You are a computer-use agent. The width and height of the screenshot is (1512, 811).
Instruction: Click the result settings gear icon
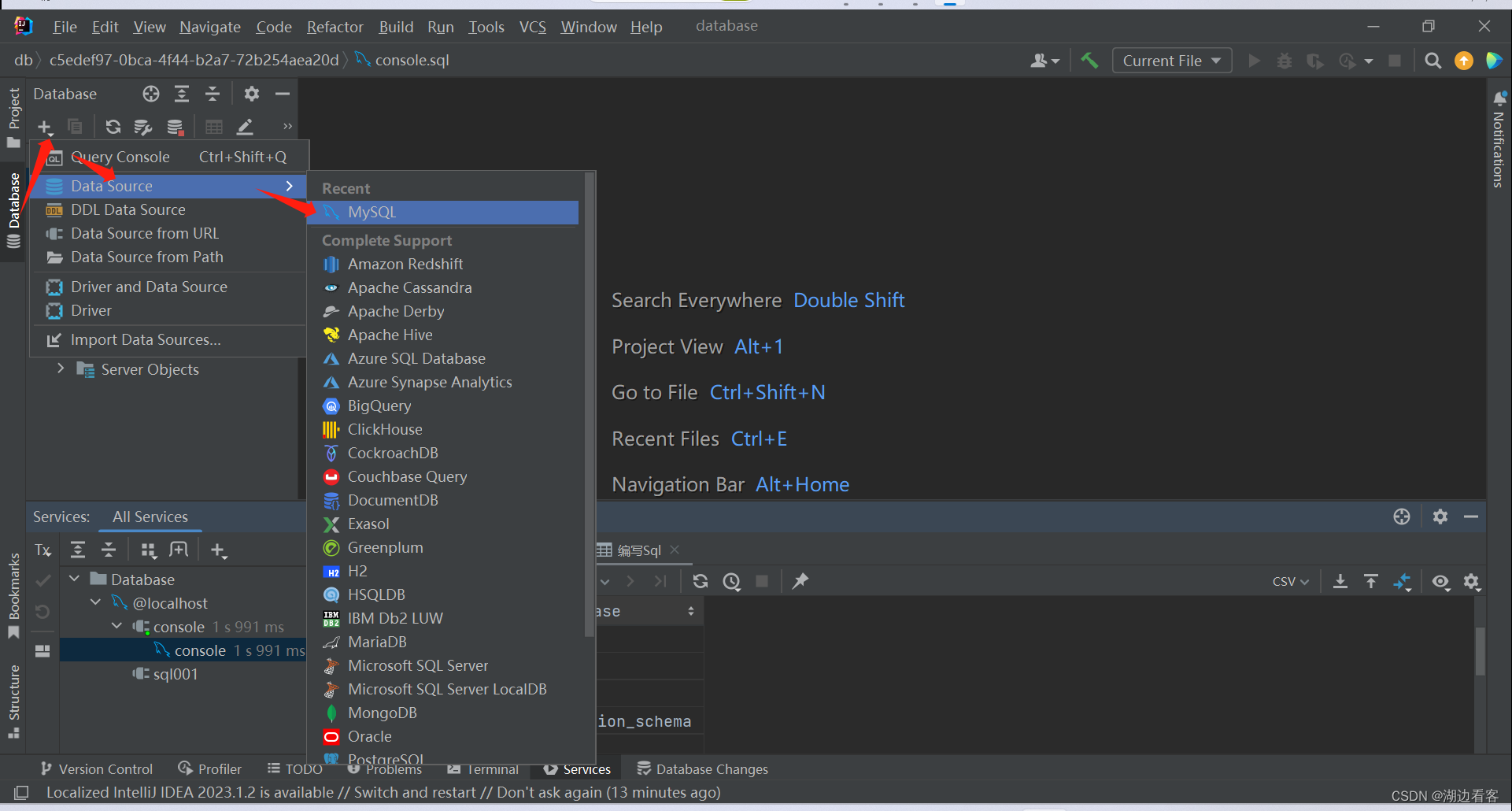[1472, 581]
